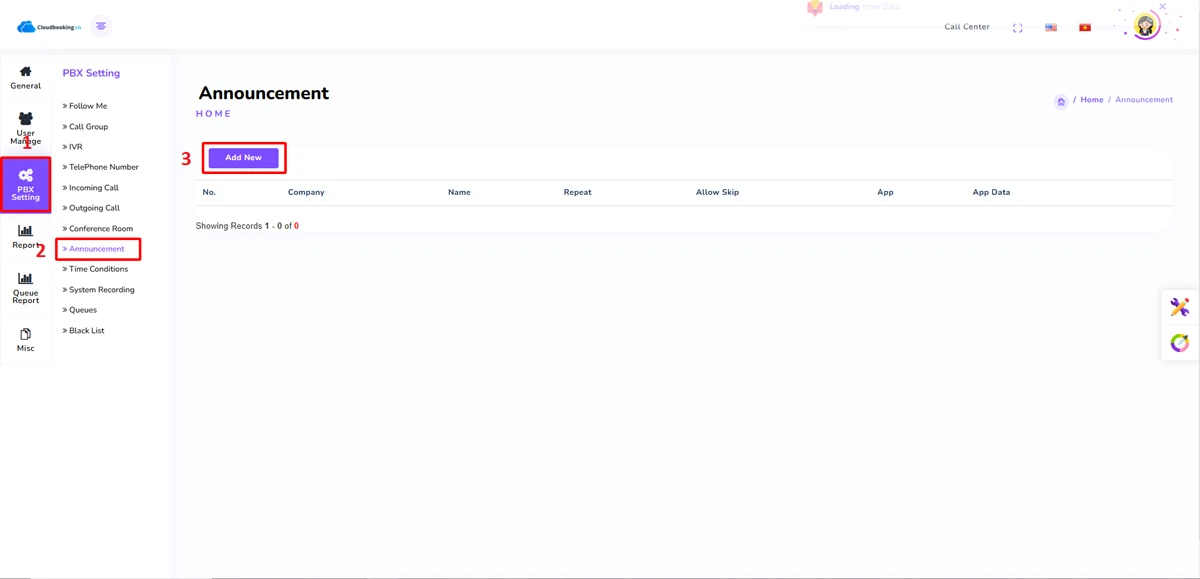
Task: Click the Home breadcrumb link
Action: pyautogui.click(x=1091, y=100)
